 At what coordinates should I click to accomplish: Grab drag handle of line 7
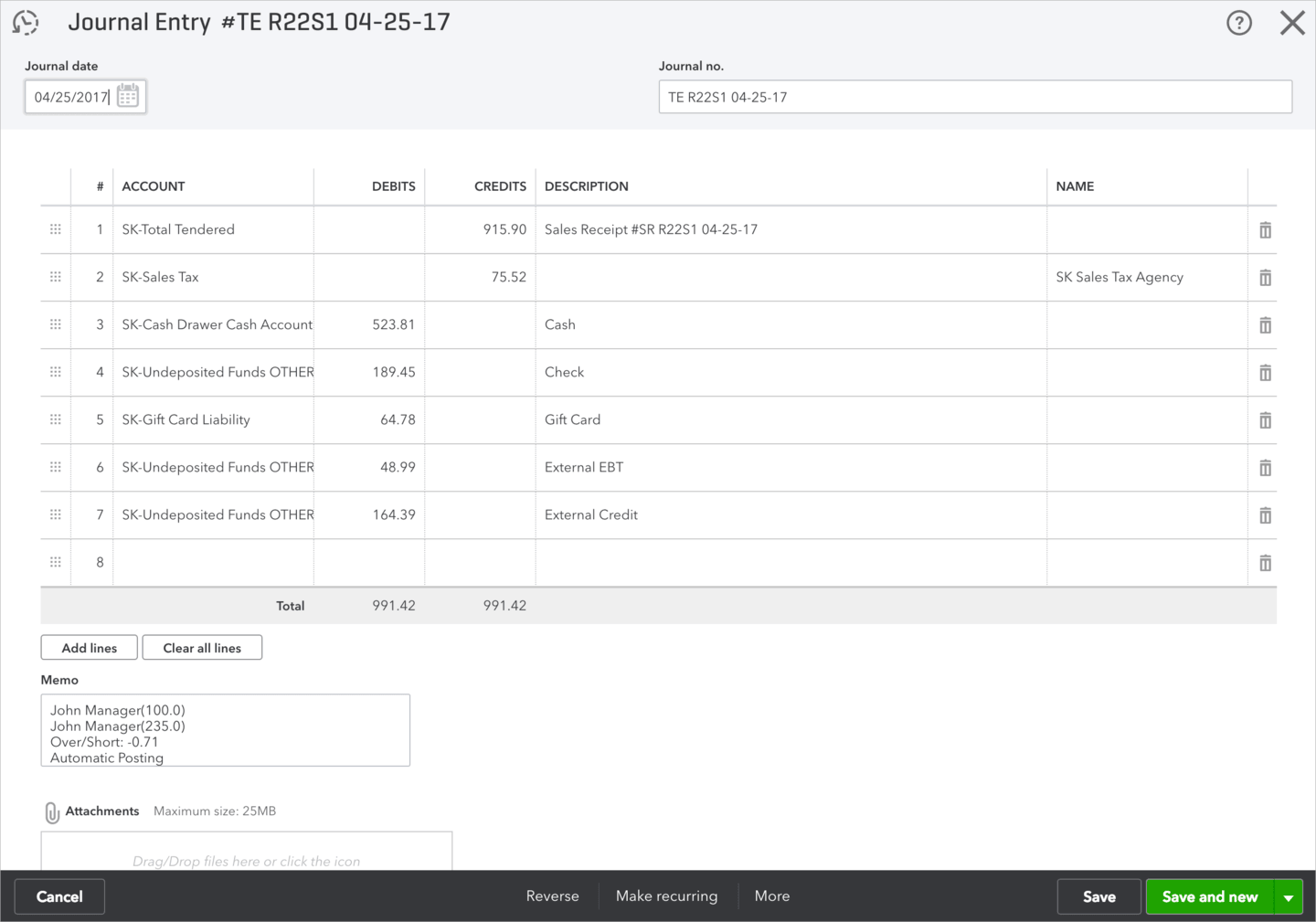click(x=56, y=514)
